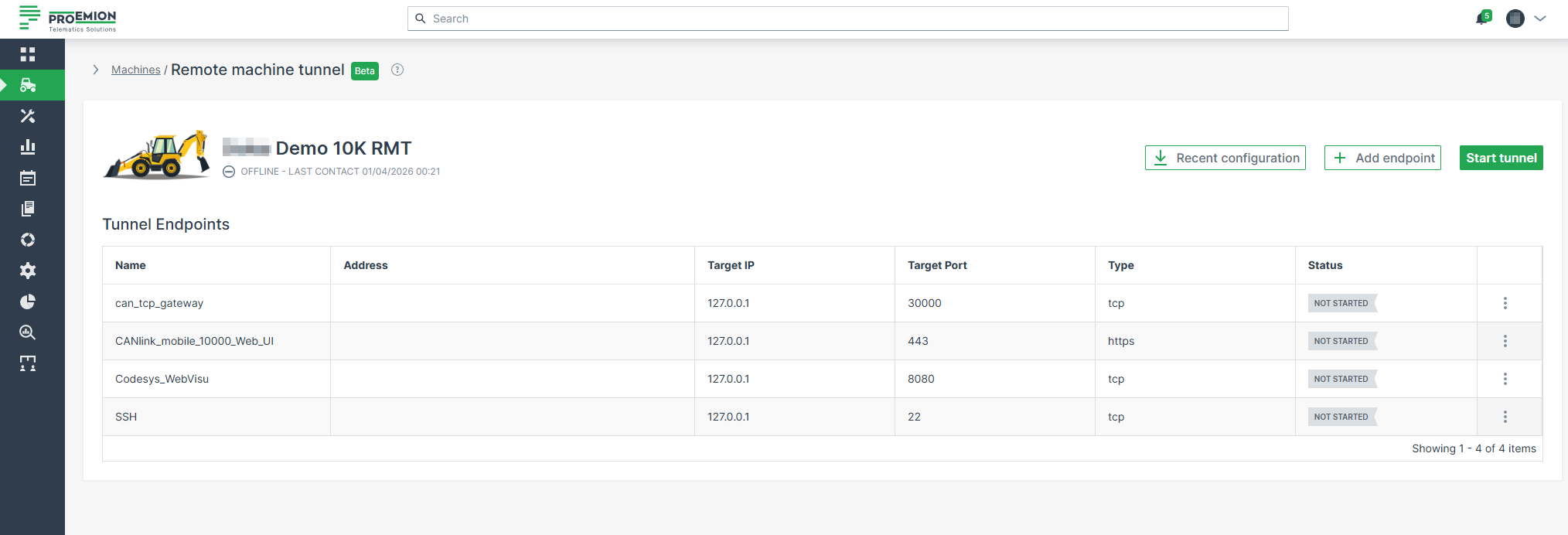Open the maintenance tools icon in sidebar
This screenshot has height=535, width=1568.
click(x=28, y=116)
